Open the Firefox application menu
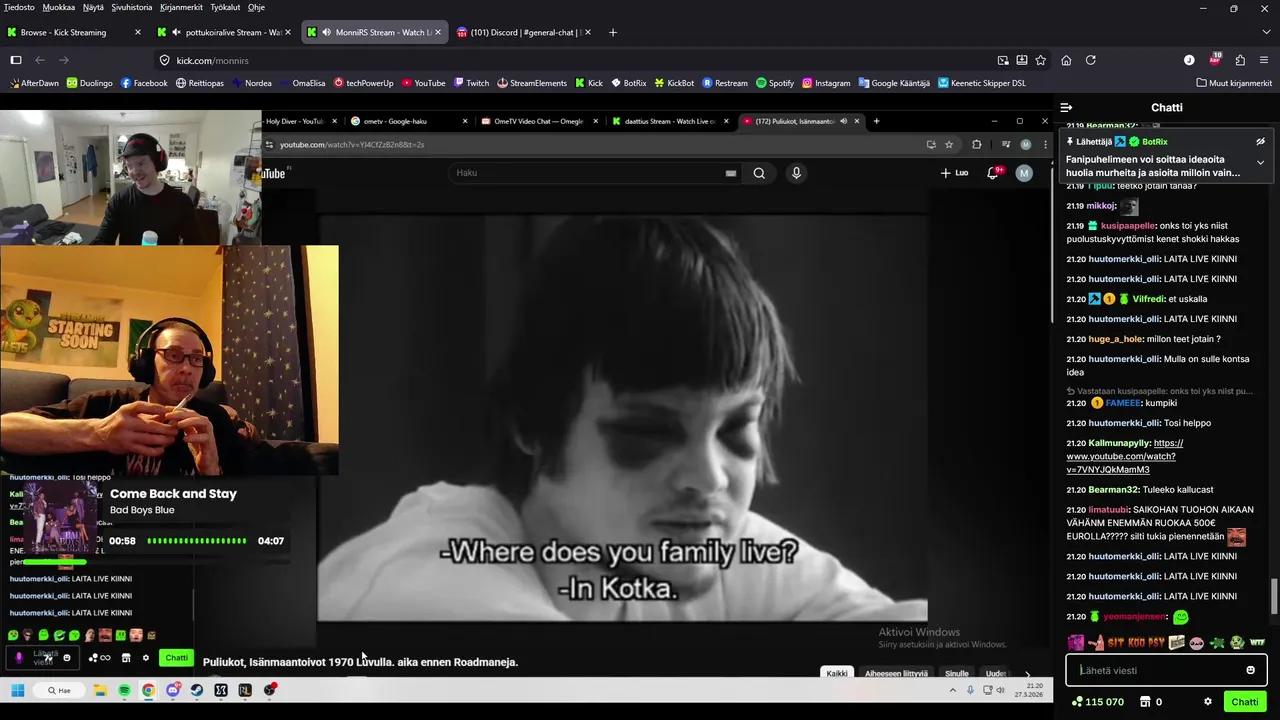1280x720 pixels. 1265,60
